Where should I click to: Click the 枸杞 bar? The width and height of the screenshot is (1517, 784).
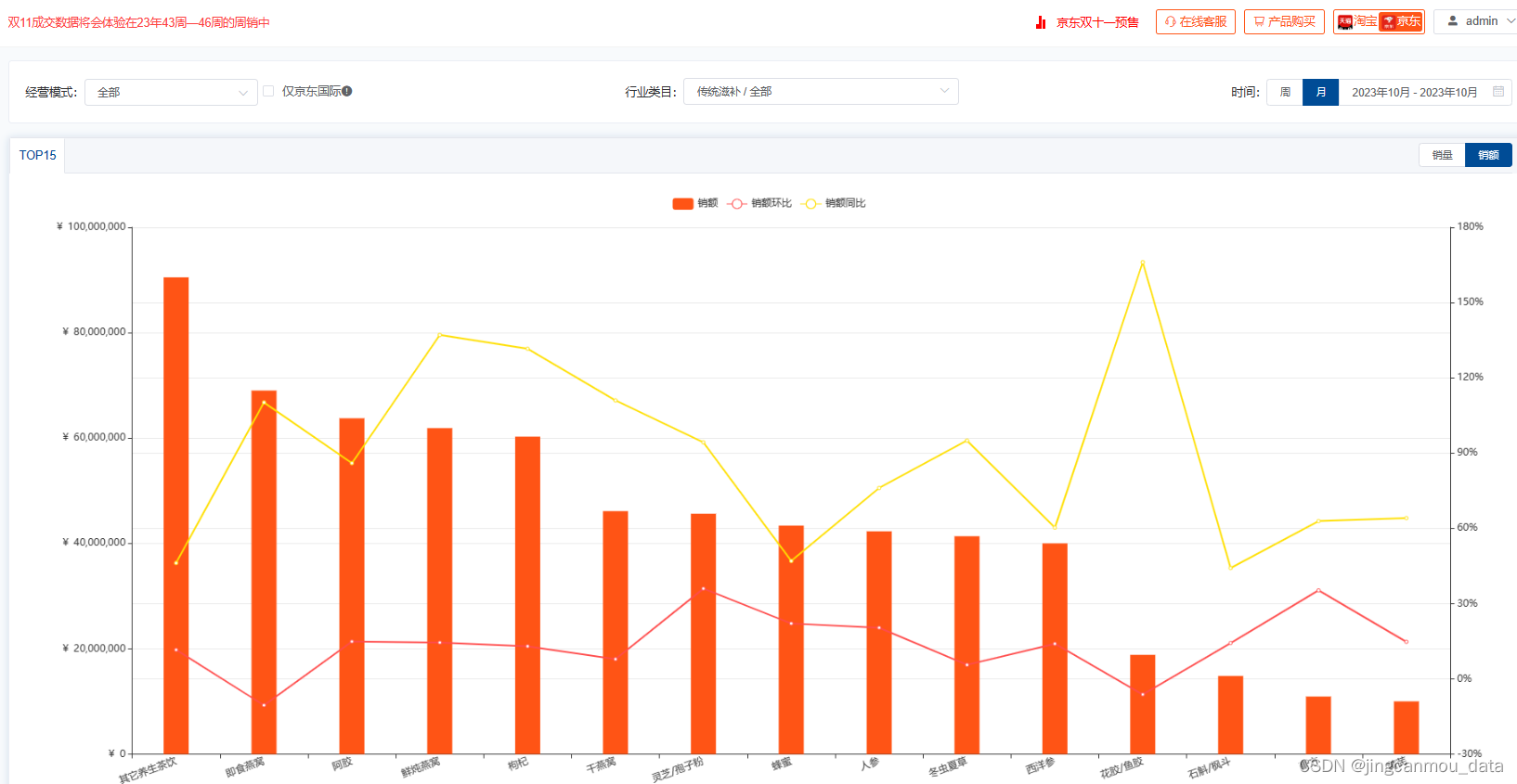point(527,595)
